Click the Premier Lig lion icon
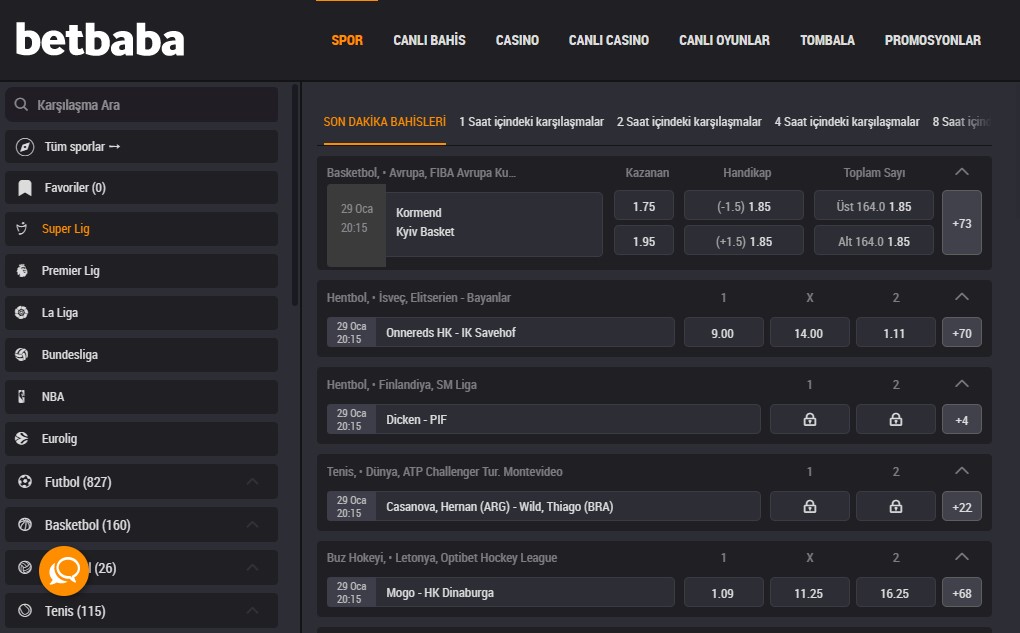Image resolution: width=1020 pixels, height=633 pixels. pyautogui.click(x=21, y=271)
